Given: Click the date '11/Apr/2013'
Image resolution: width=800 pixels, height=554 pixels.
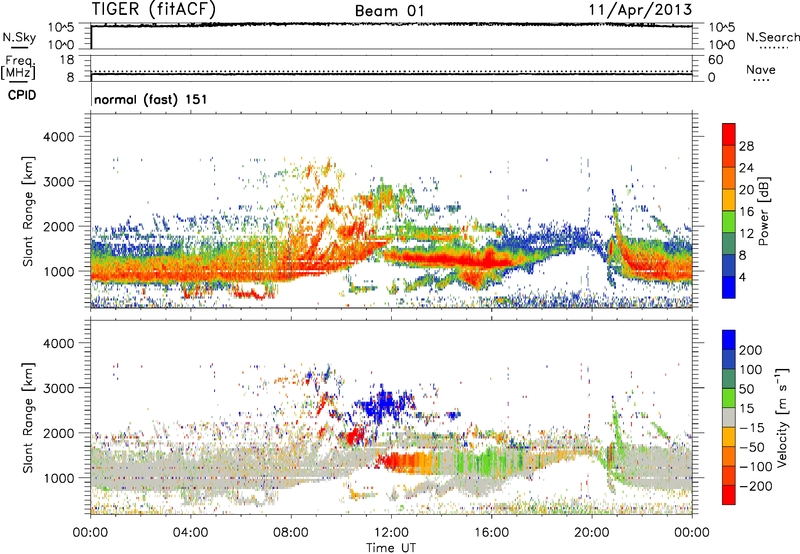Looking at the screenshot, I should point(640,10).
